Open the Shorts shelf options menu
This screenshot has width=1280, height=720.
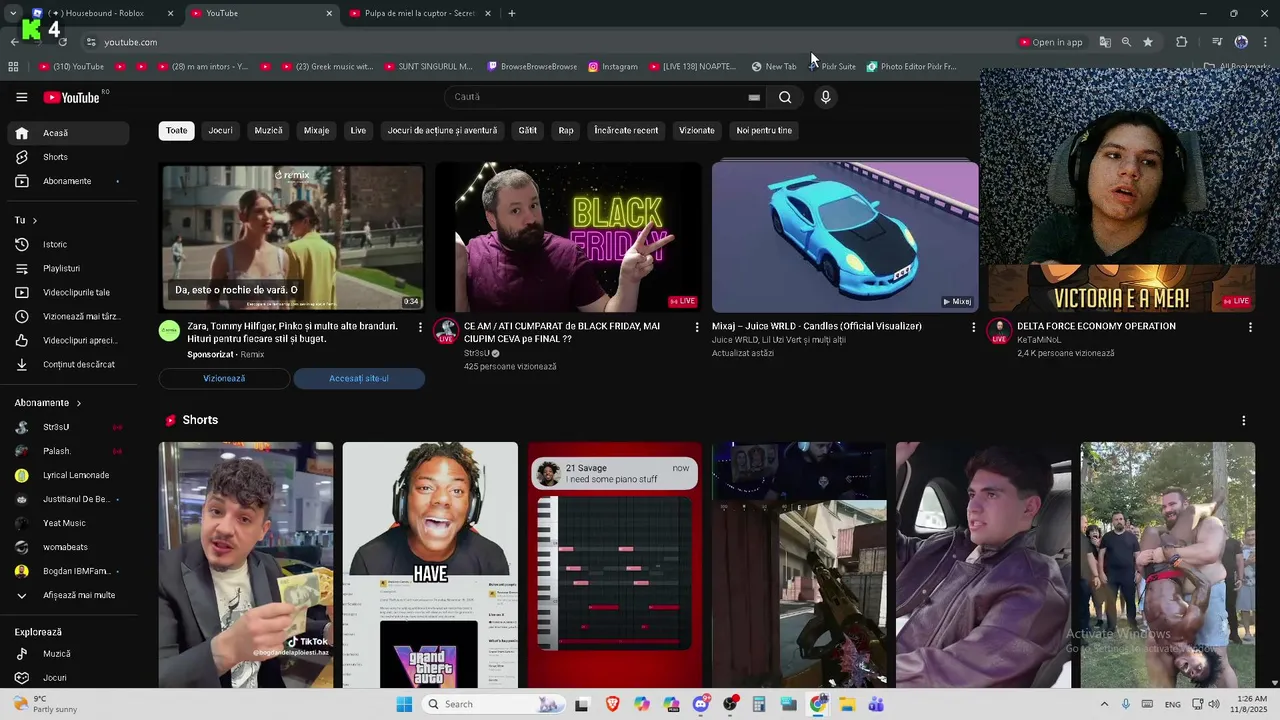tap(1243, 421)
